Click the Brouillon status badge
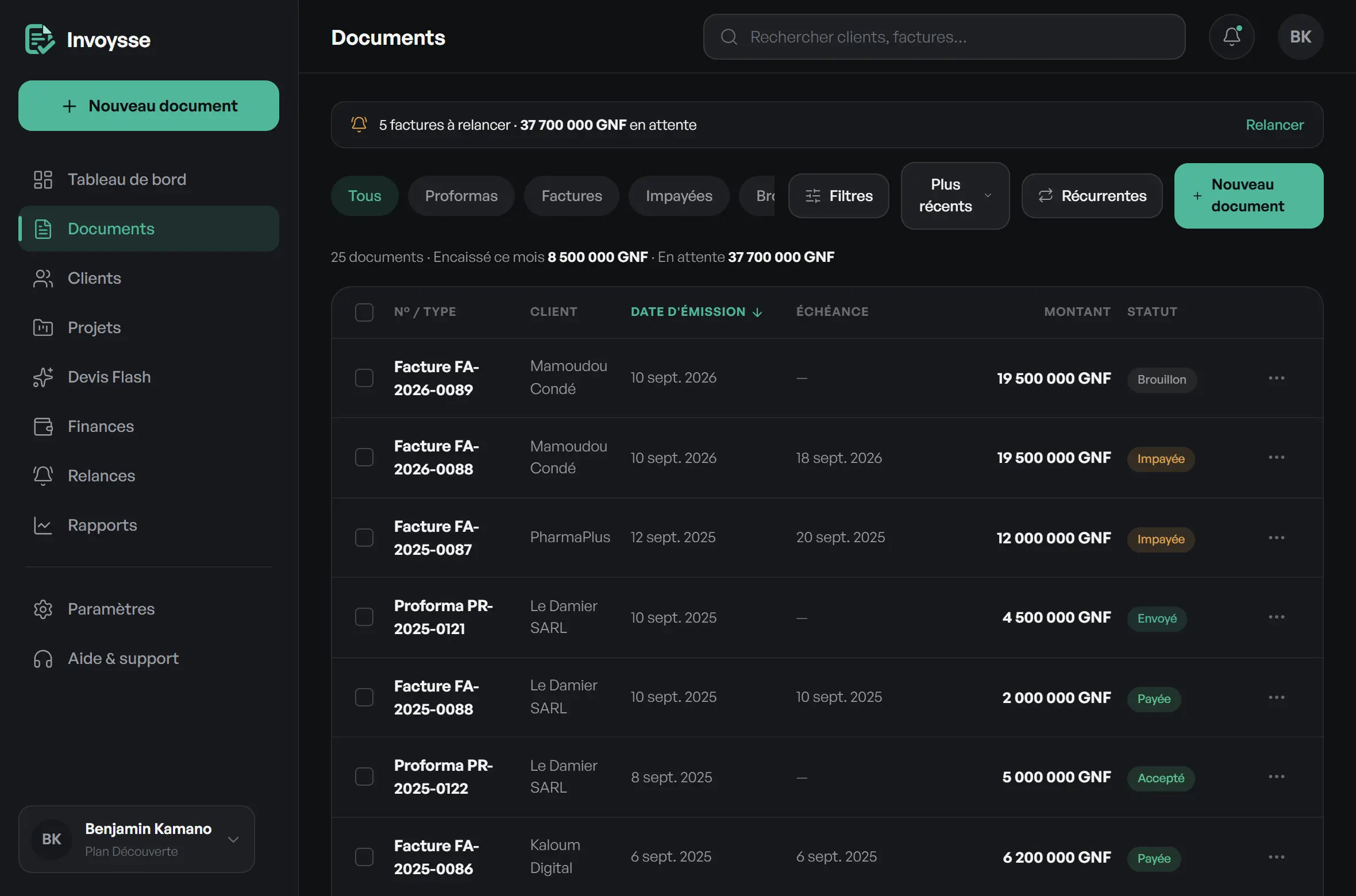This screenshot has height=896, width=1356. (1162, 380)
